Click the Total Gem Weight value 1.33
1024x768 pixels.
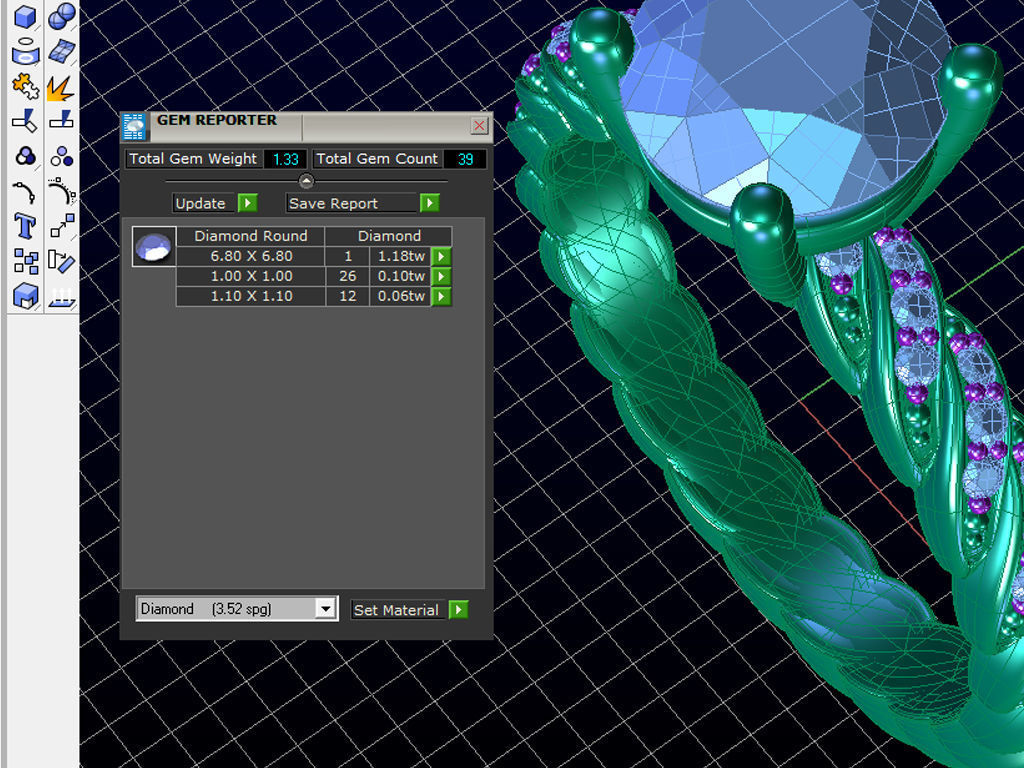point(285,159)
